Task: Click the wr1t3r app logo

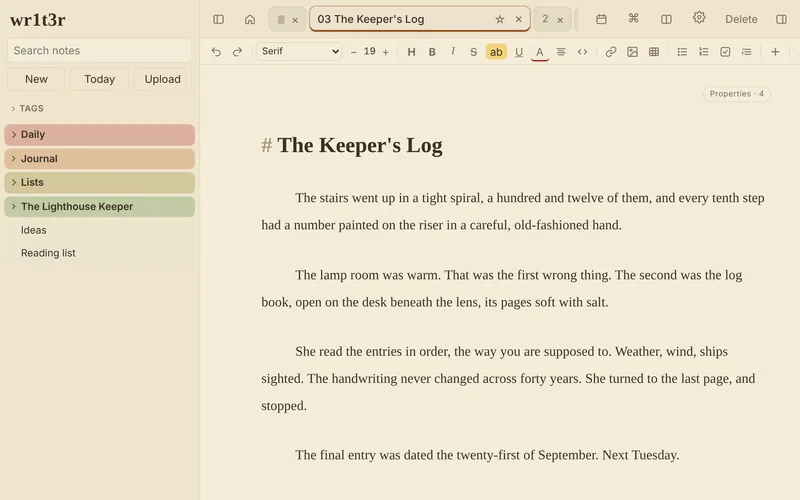Action: pyautogui.click(x=38, y=20)
